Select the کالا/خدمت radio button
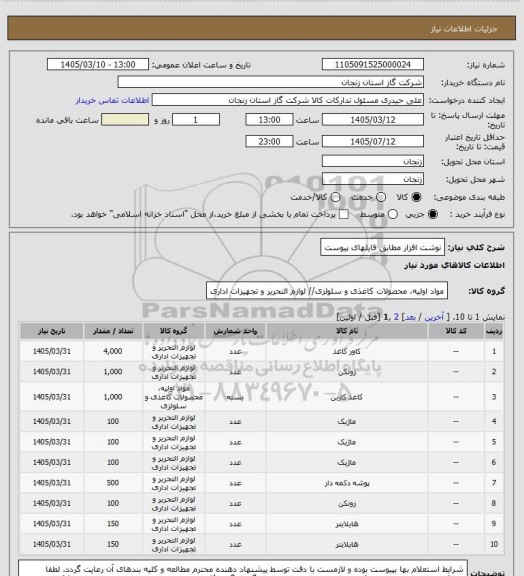 pyautogui.click(x=335, y=197)
